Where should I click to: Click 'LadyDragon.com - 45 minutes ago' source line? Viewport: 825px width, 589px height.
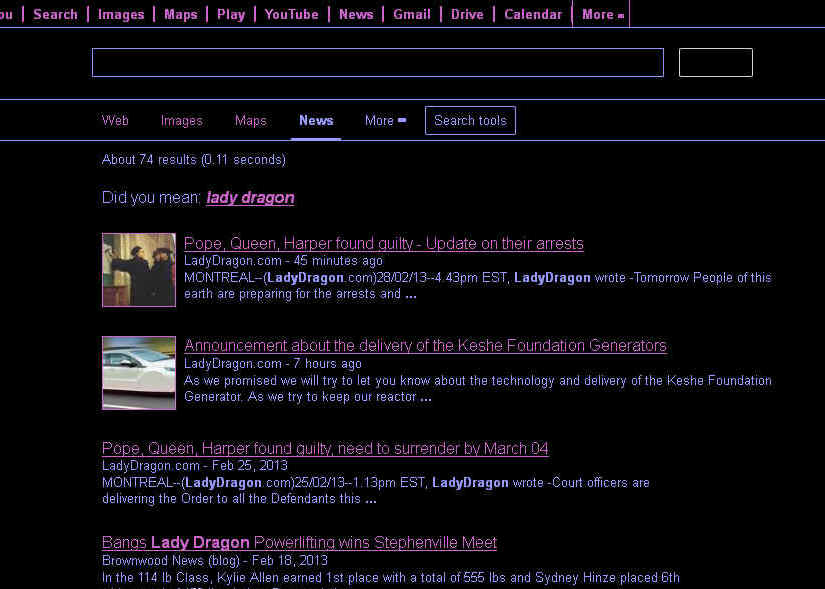pos(284,261)
